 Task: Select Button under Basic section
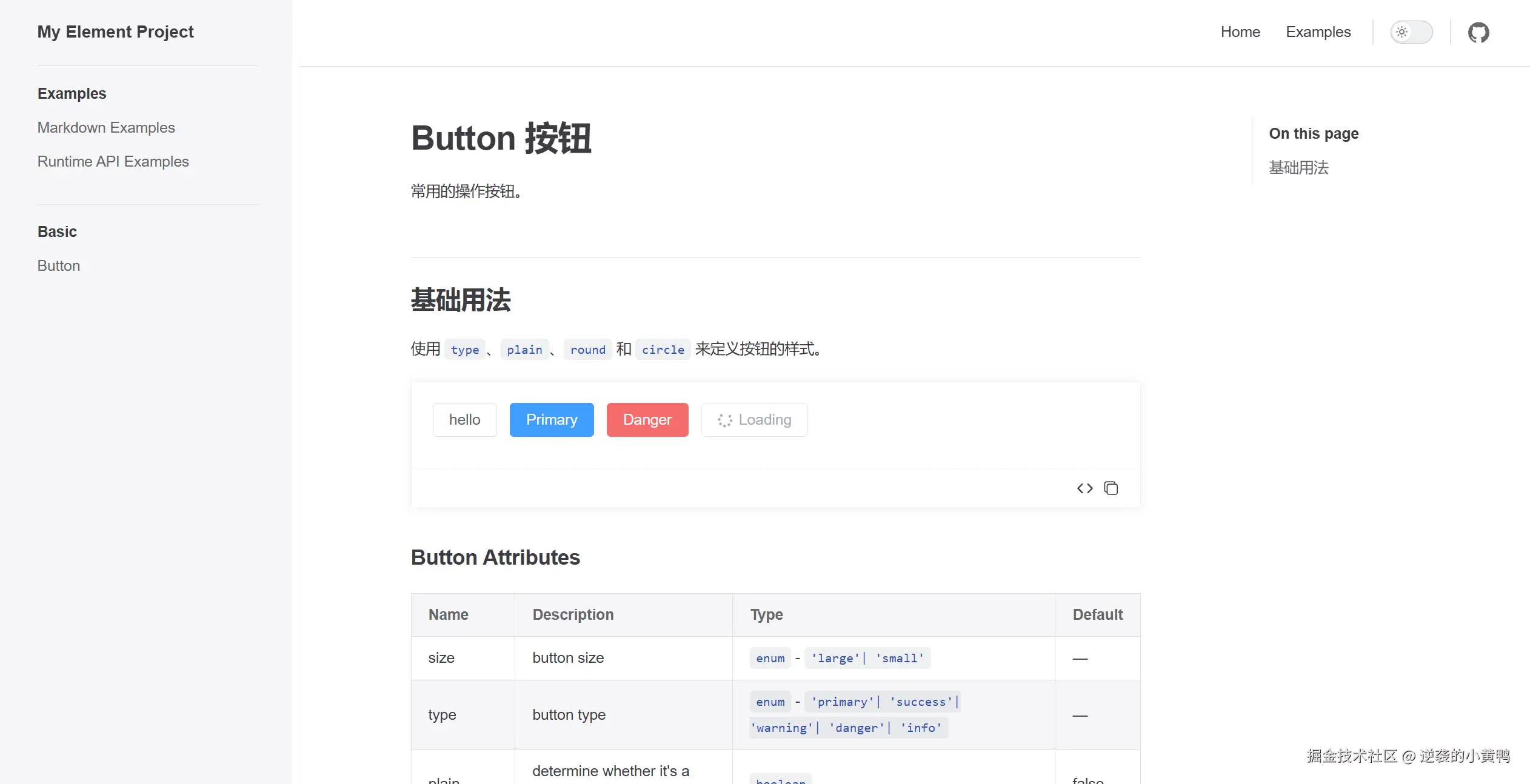point(59,266)
